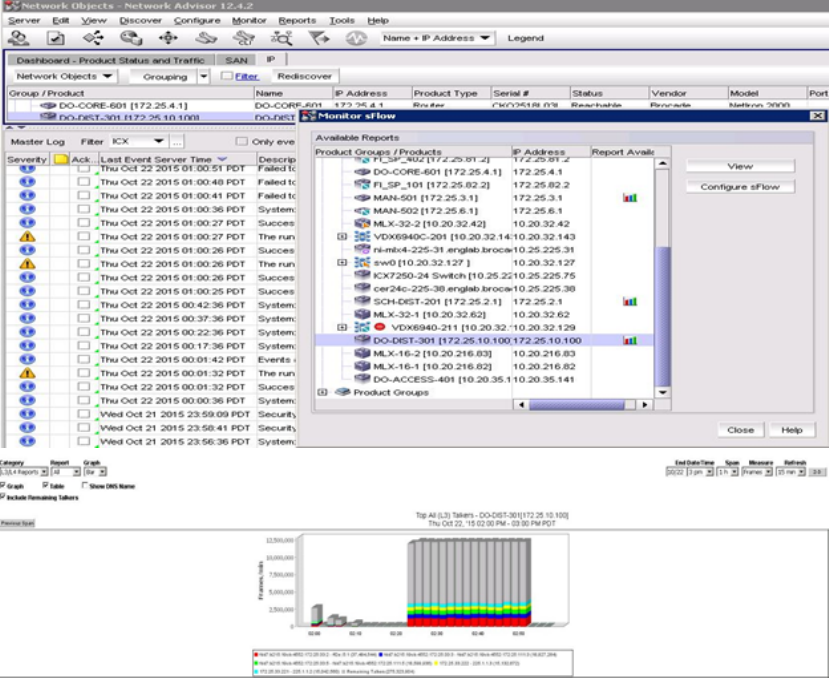Click the CLI configuration toolbar icon
The image size is (829, 678).
(244, 38)
